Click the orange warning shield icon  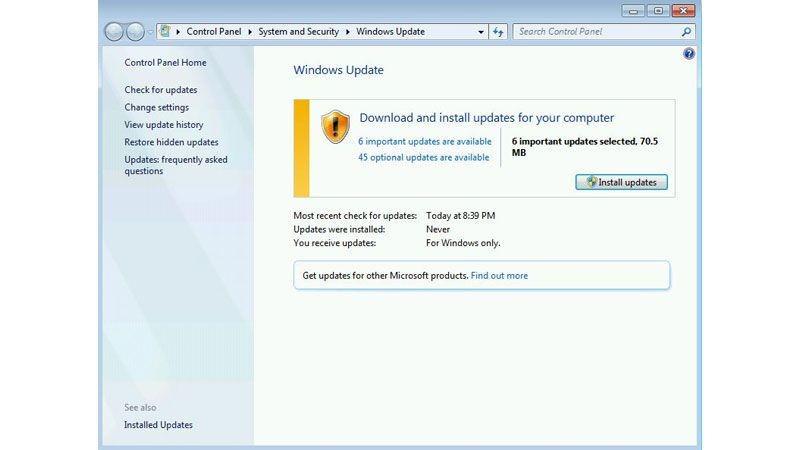(335, 127)
